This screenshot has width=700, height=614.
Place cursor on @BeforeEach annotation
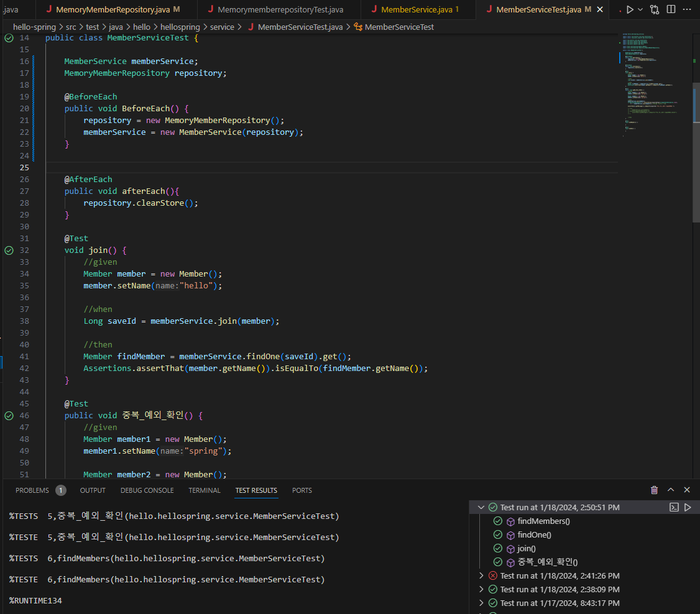click(91, 97)
